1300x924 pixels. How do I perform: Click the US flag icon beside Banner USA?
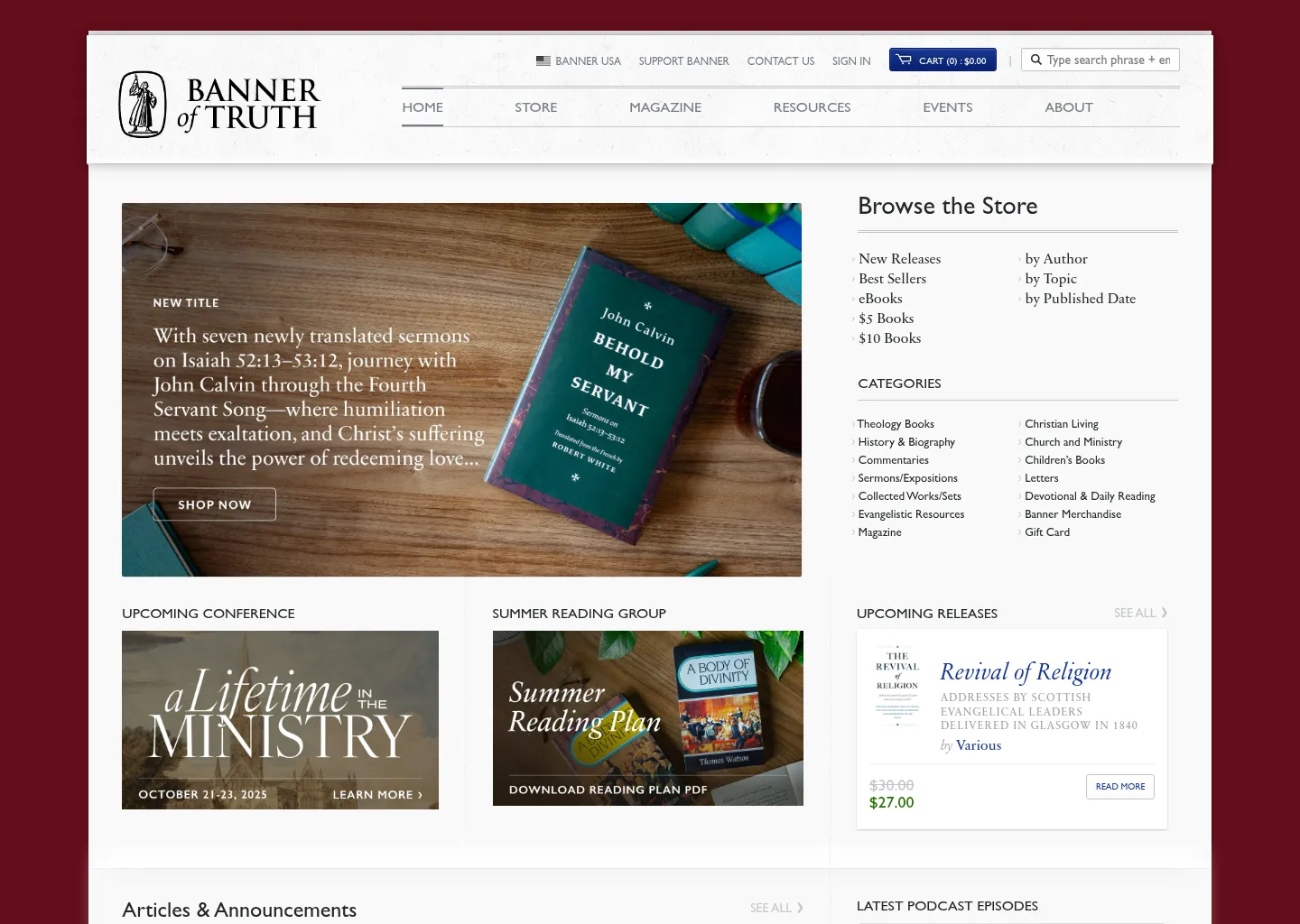tap(543, 60)
